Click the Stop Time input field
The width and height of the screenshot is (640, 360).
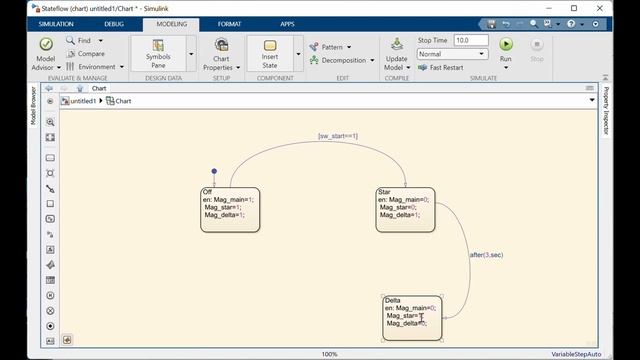(x=471, y=40)
